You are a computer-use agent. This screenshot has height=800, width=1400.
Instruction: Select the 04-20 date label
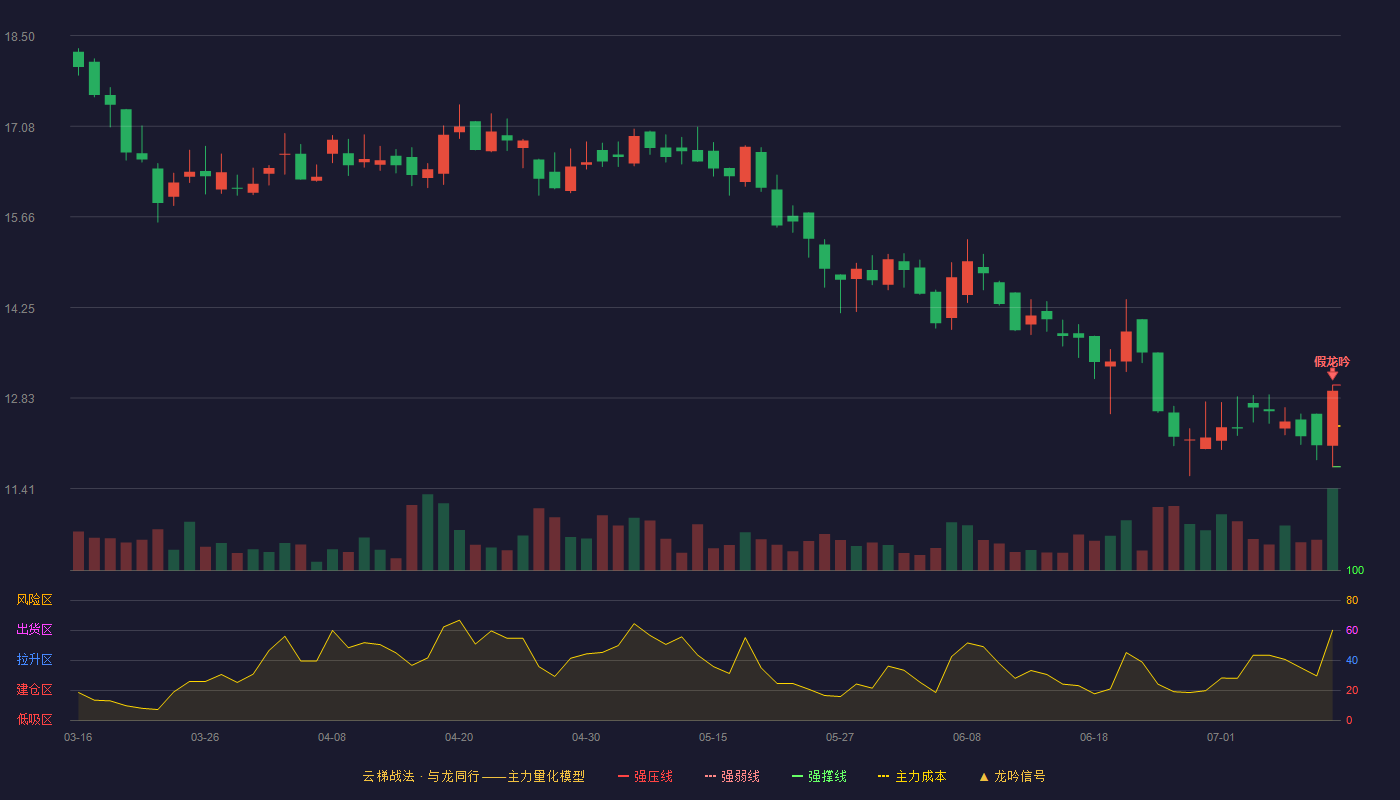(459, 737)
